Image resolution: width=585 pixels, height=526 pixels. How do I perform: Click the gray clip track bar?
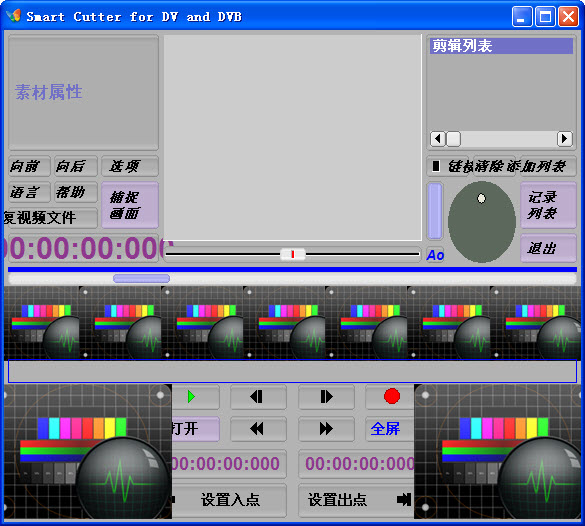pos(292,371)
